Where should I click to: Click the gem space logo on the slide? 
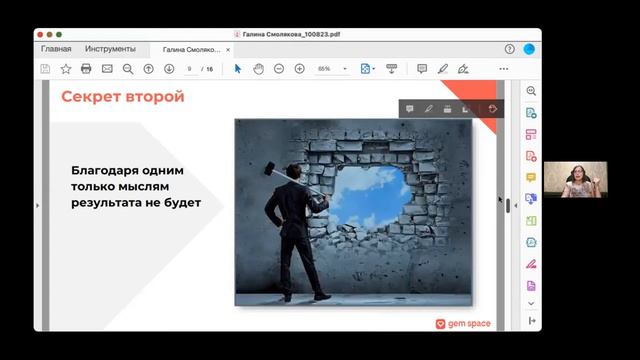pos(463,324)
